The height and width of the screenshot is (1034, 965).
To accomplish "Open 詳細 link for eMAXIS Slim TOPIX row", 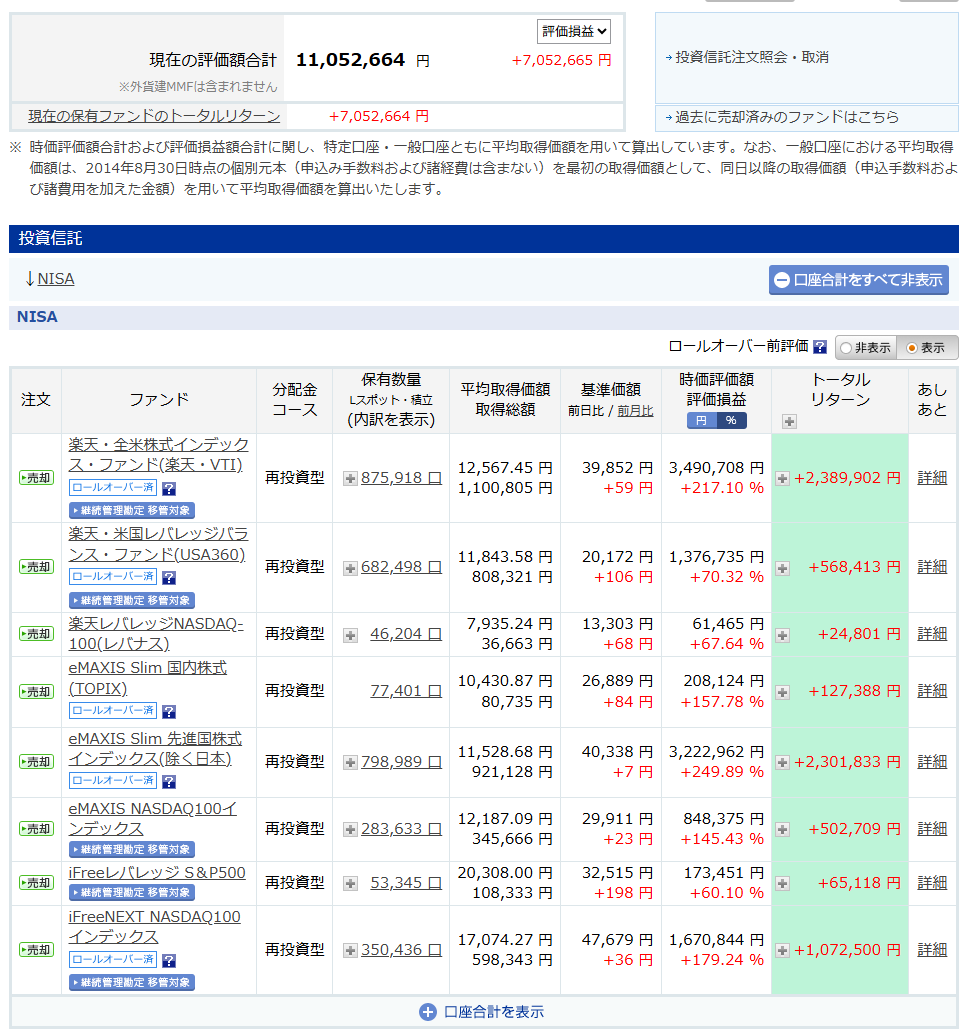I will (x=932, y=691).
